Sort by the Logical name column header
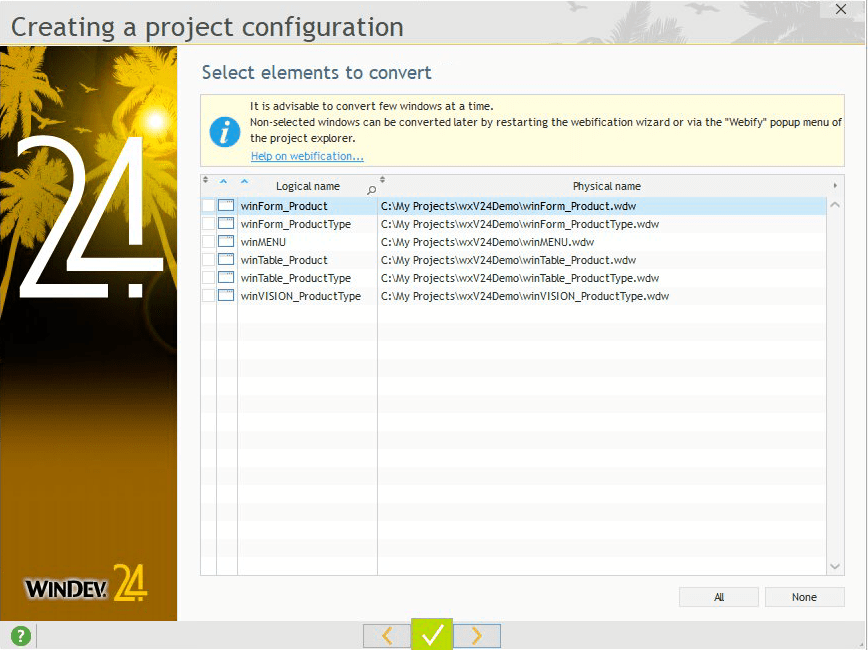The height and width of the screenshot is (650, 868). [x=307, y=186]
